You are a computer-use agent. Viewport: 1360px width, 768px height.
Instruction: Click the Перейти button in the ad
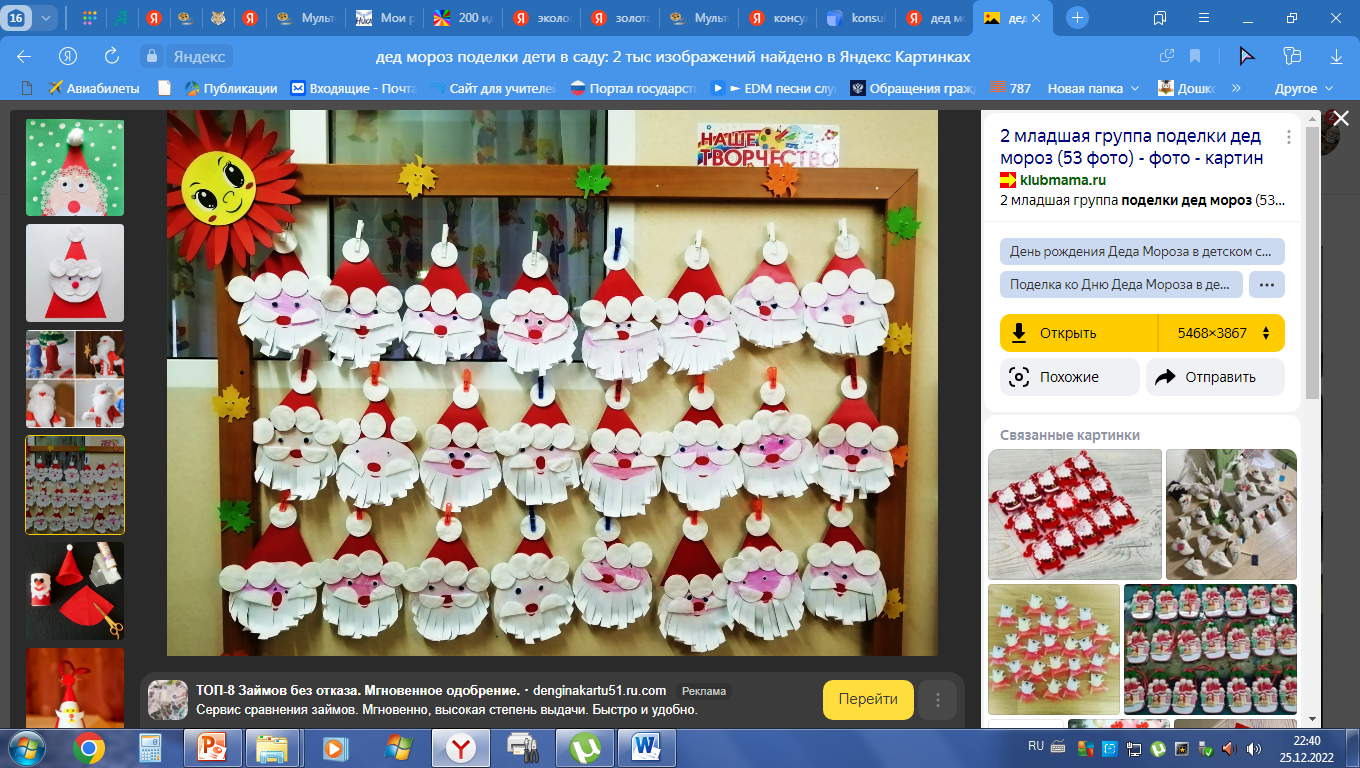tap(868, 699)
